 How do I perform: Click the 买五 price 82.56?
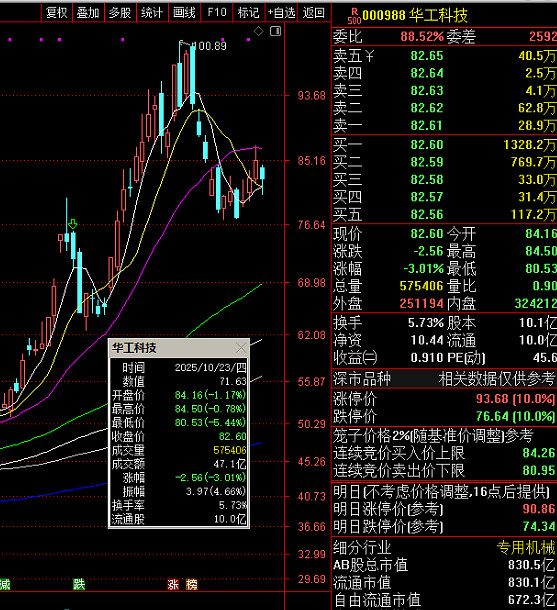pyautogui.click(x=427, y=214)
